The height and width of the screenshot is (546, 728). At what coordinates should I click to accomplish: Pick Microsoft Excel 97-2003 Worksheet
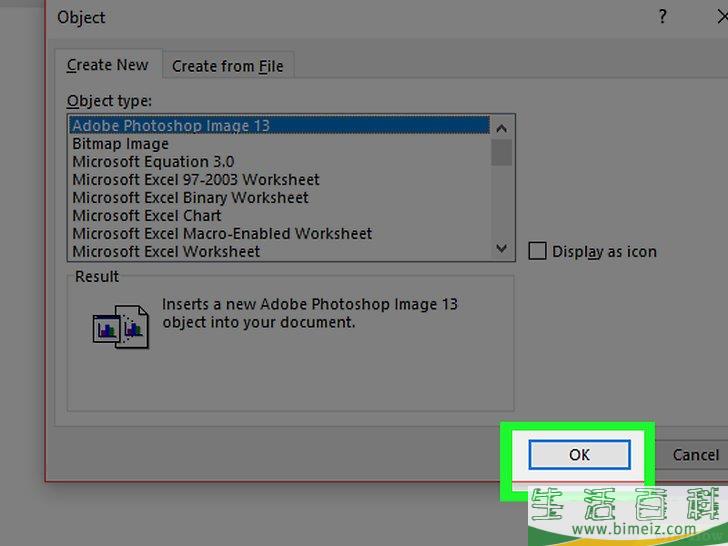pos(196,180)
